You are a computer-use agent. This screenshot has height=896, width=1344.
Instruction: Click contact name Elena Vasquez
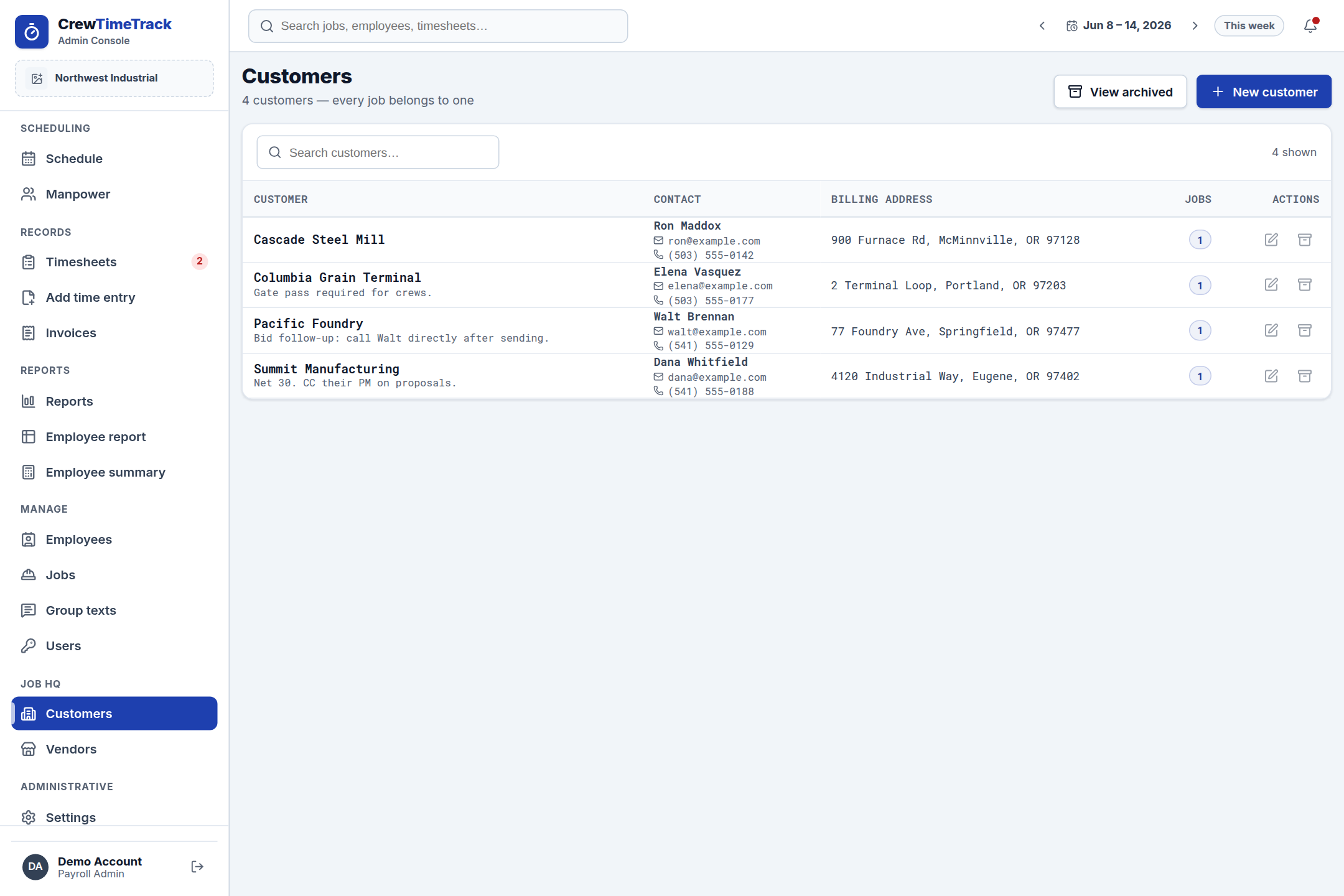click(x=697, y=272)
